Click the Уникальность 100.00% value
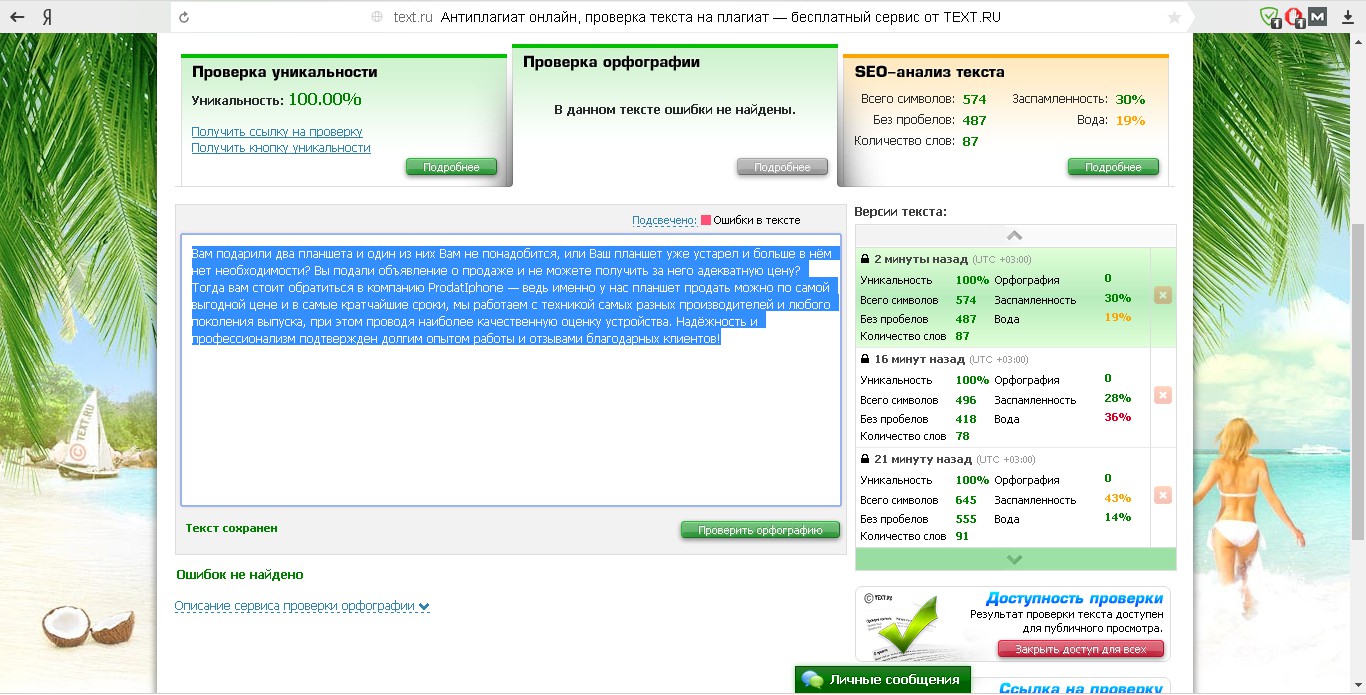 pyautogui.click(x=325, y=100)
